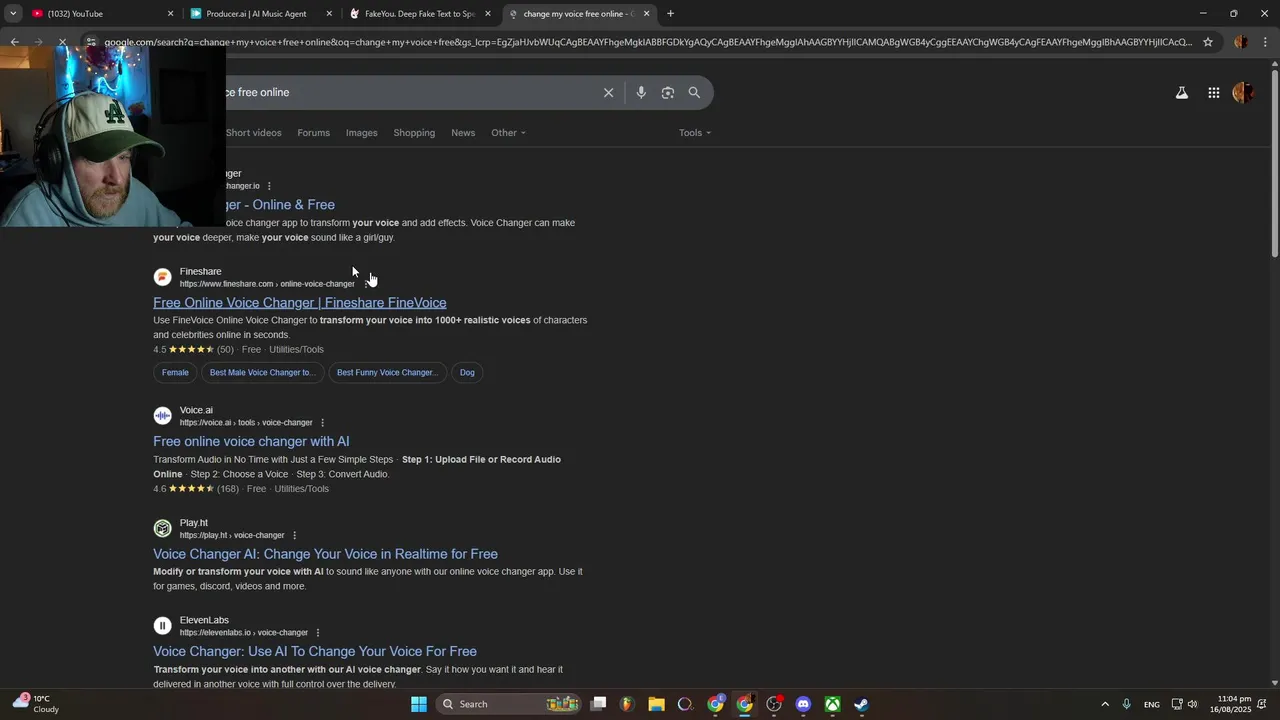Open more options next to voicechanger.io
The image size is (1280, 720).
269,186
